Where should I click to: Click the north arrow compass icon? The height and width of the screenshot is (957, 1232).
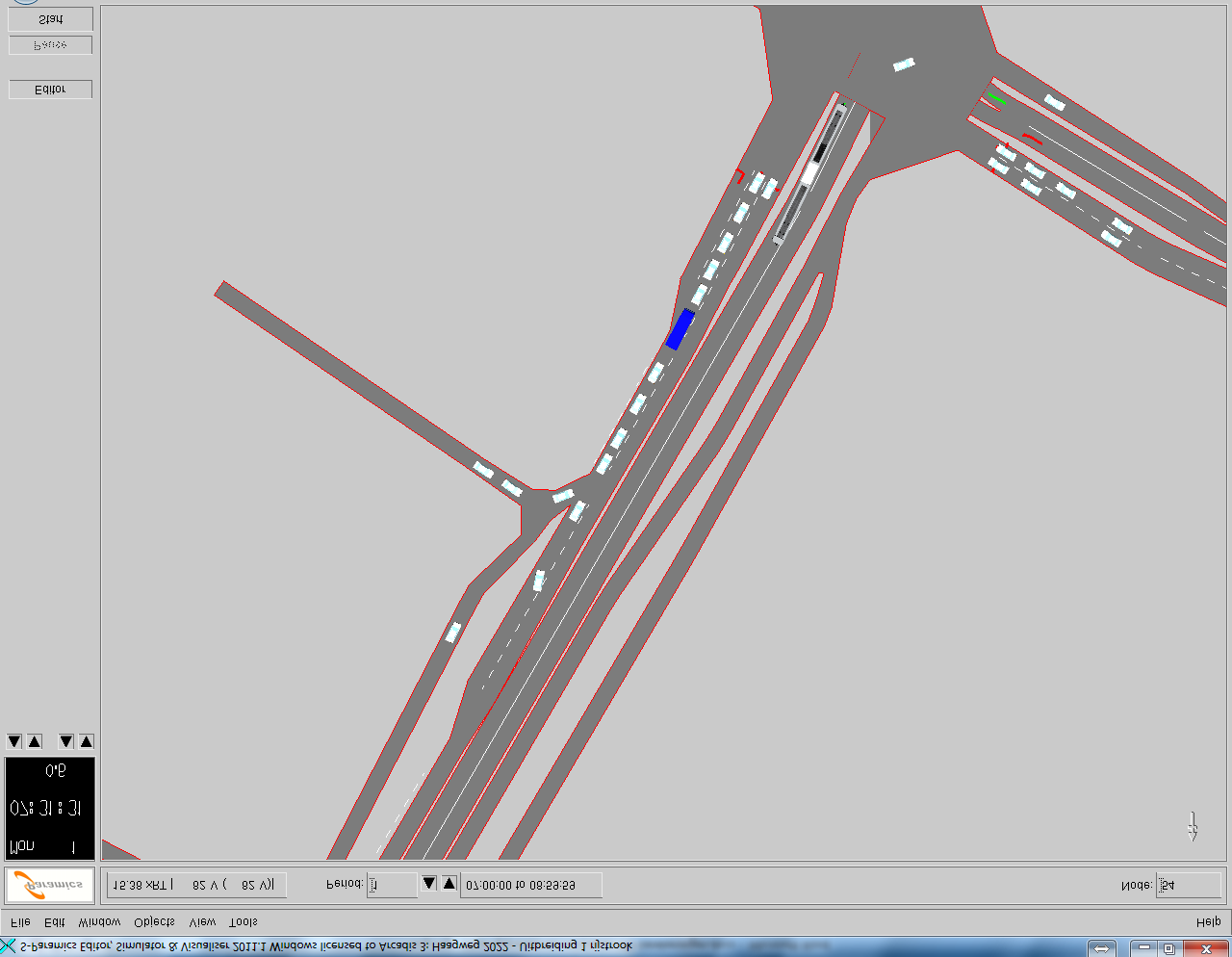pyautogui.click(x=1193, y=826)
